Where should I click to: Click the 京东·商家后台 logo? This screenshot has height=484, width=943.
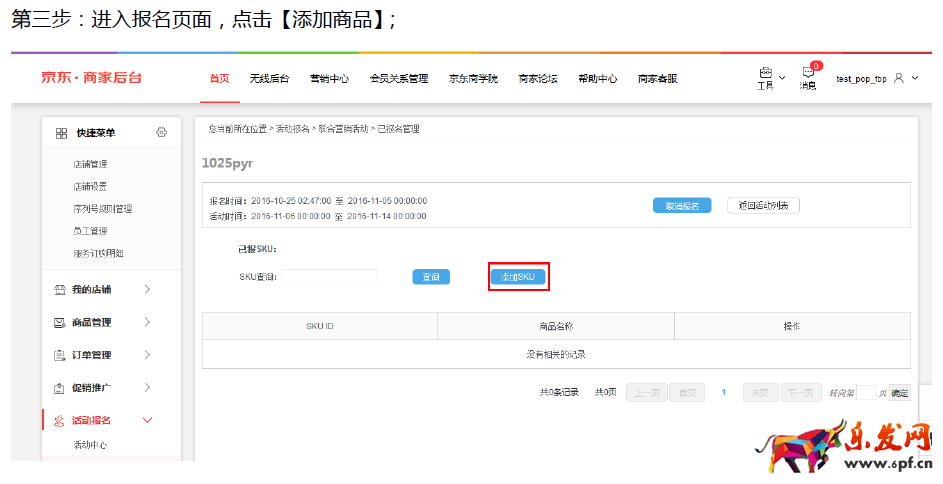tap(92, 78)
